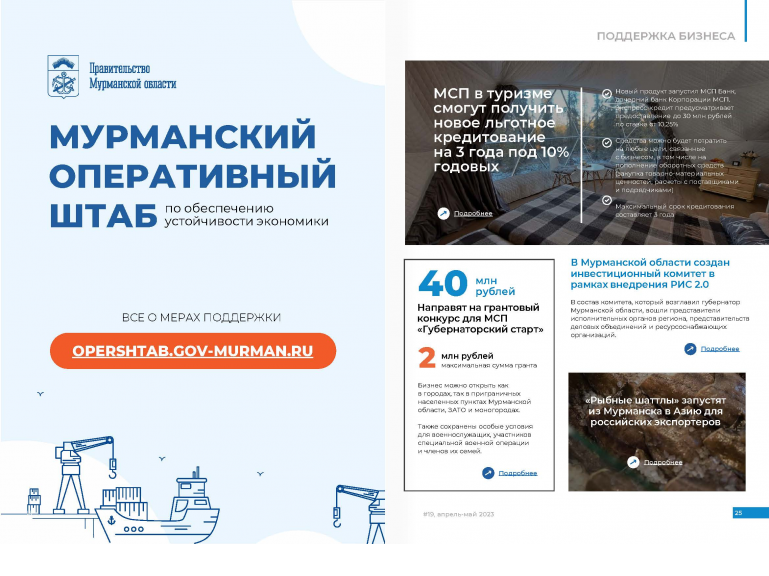Click the orange '2' млн рублей figure
The width and height of the screenshot is (769, 576).
pos(427,358)
